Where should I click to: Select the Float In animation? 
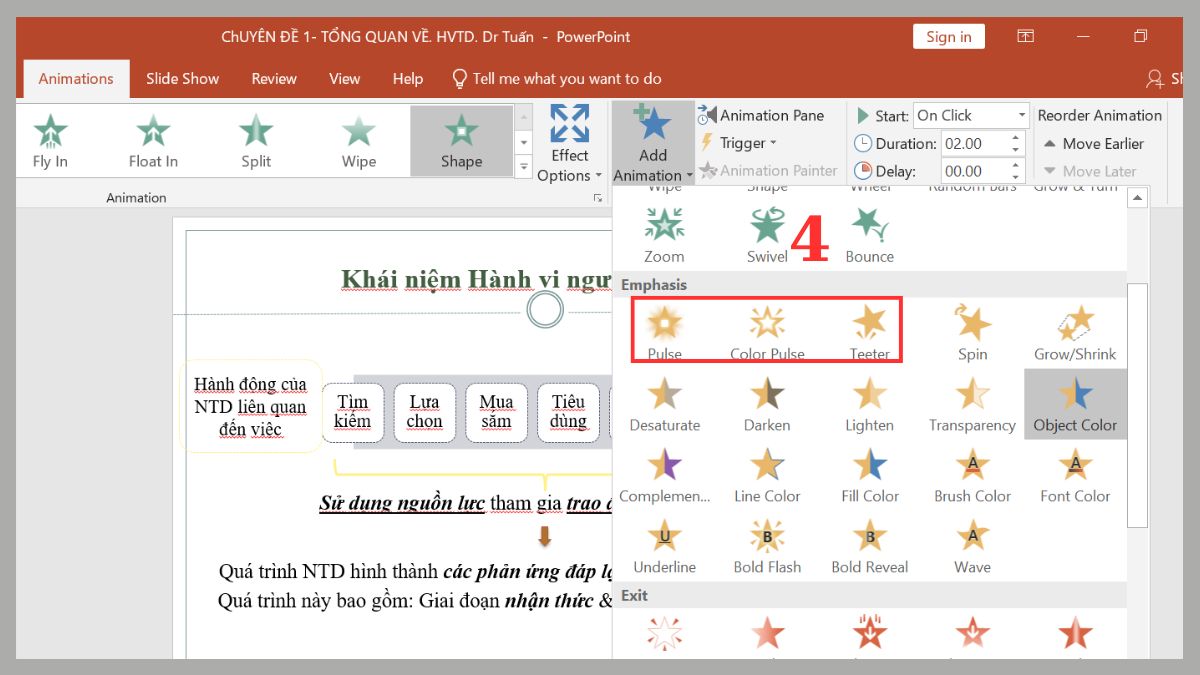[152, 140]
